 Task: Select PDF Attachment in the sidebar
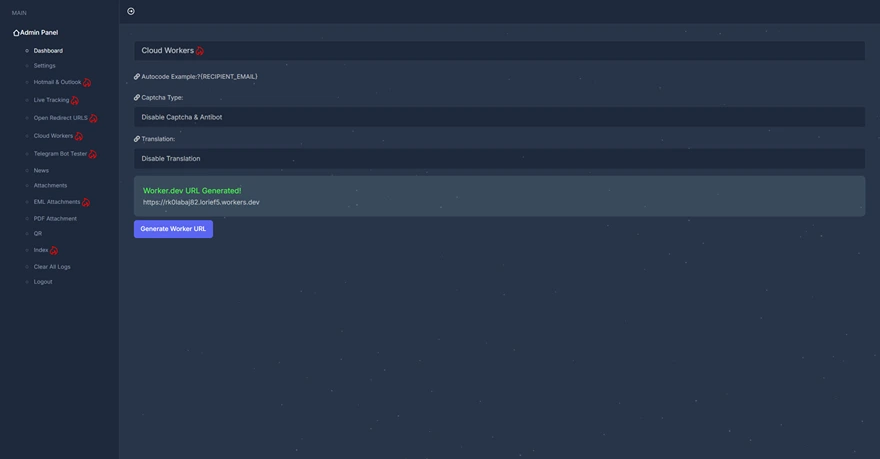pos(55,219)
